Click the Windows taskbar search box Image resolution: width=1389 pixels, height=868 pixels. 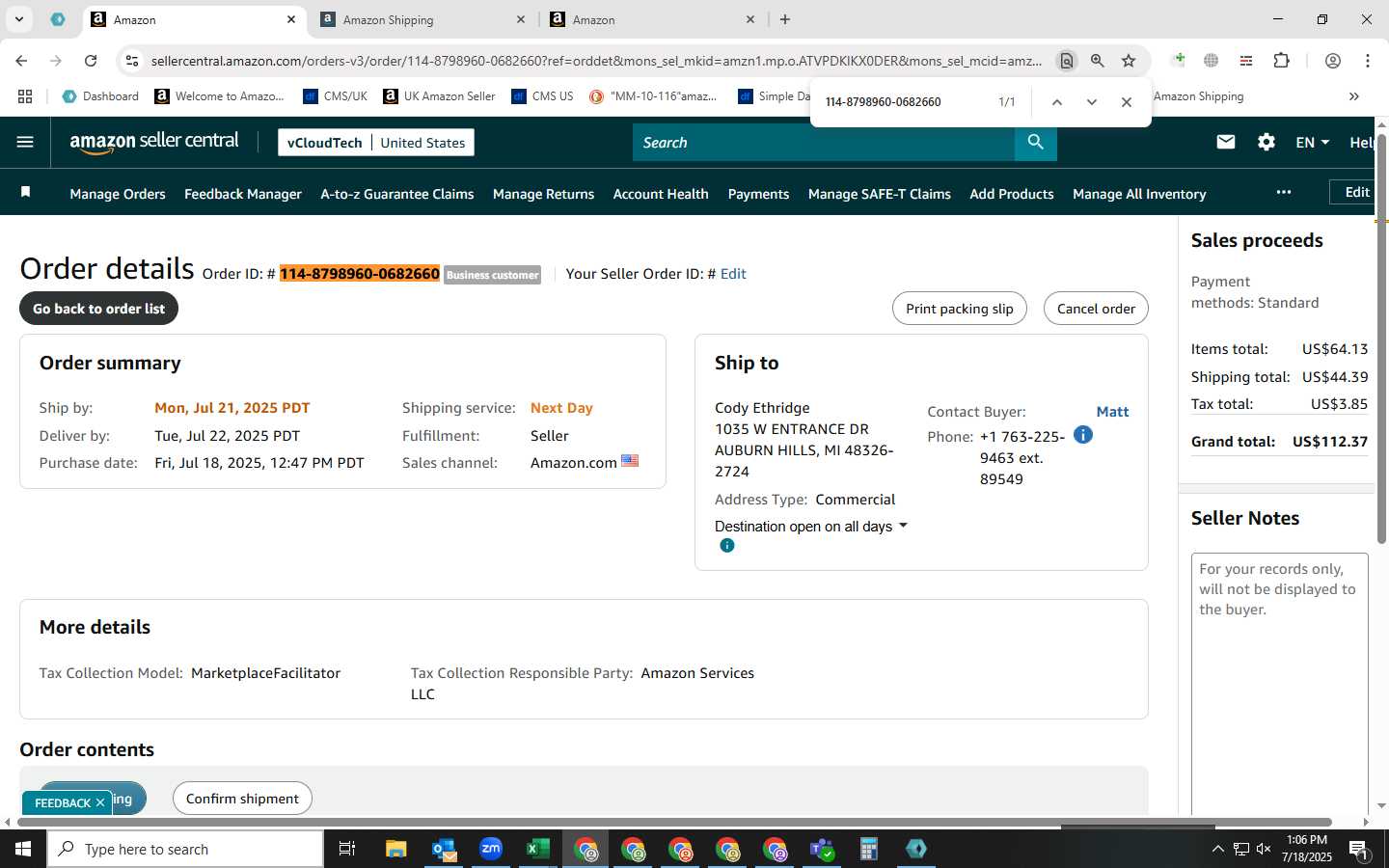point(185,849)
